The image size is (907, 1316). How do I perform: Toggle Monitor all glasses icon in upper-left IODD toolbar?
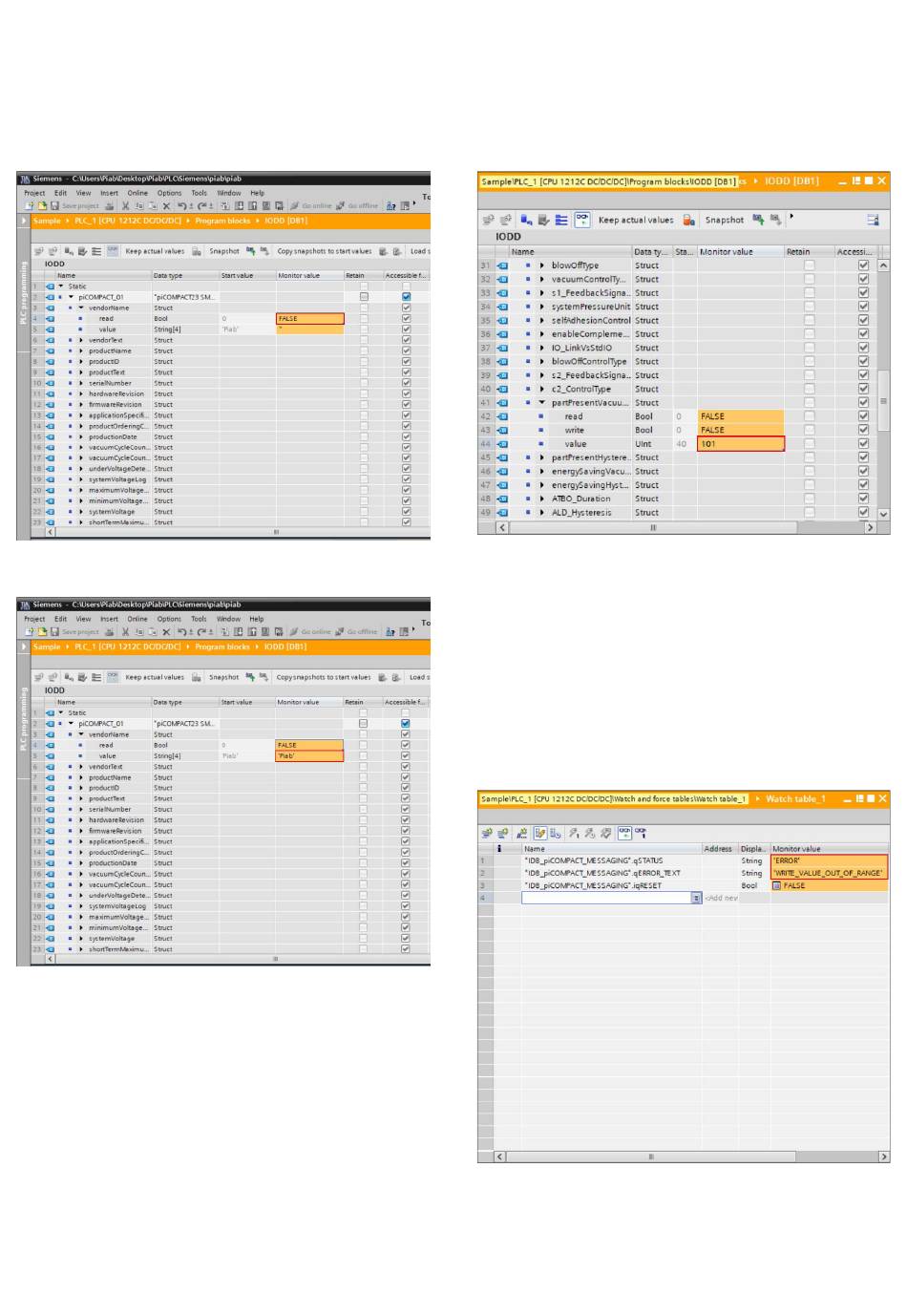112,251
